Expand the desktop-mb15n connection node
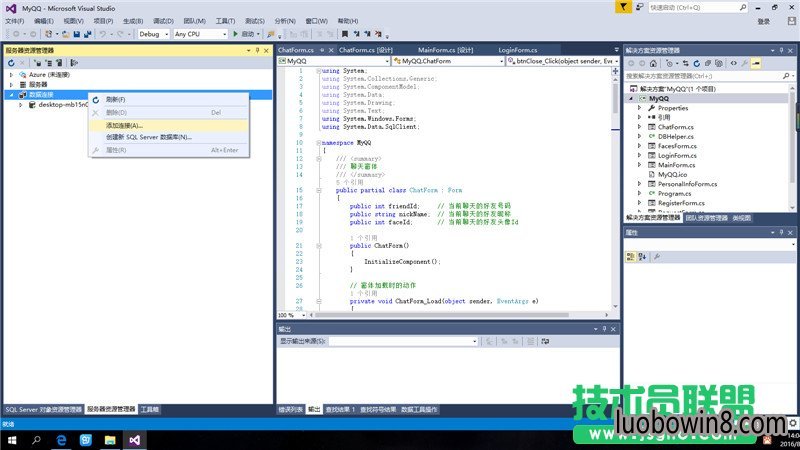800x450 pixels. tap(20, 105)
